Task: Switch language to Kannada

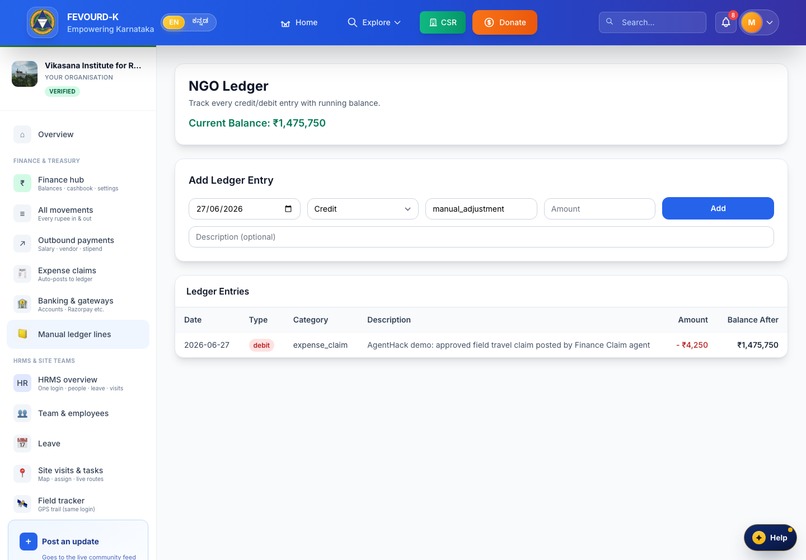Action: tap(200, 22)
